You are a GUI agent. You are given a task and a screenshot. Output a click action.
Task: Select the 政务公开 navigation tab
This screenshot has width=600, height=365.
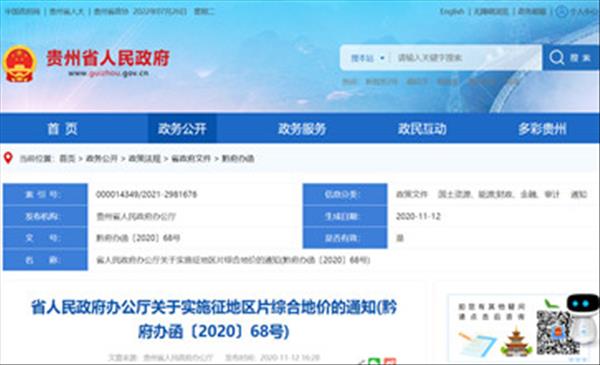tap(182, 129)
